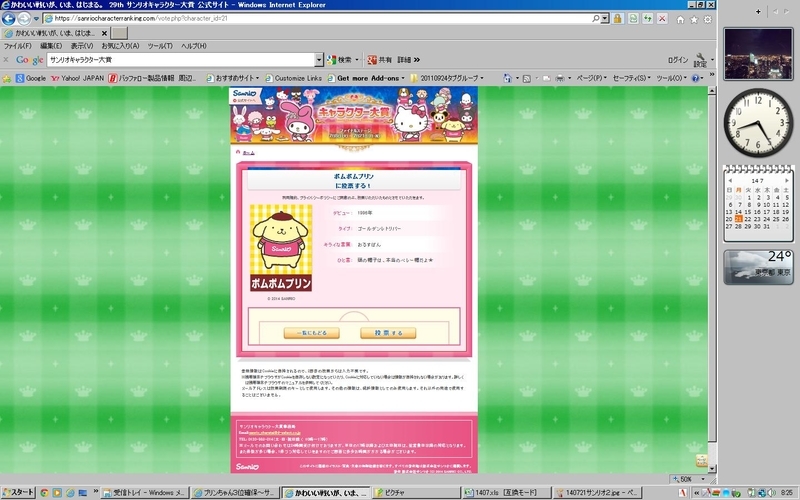Click the security lock icon in address bar
800x500 pixels.
tap(617, 19)
